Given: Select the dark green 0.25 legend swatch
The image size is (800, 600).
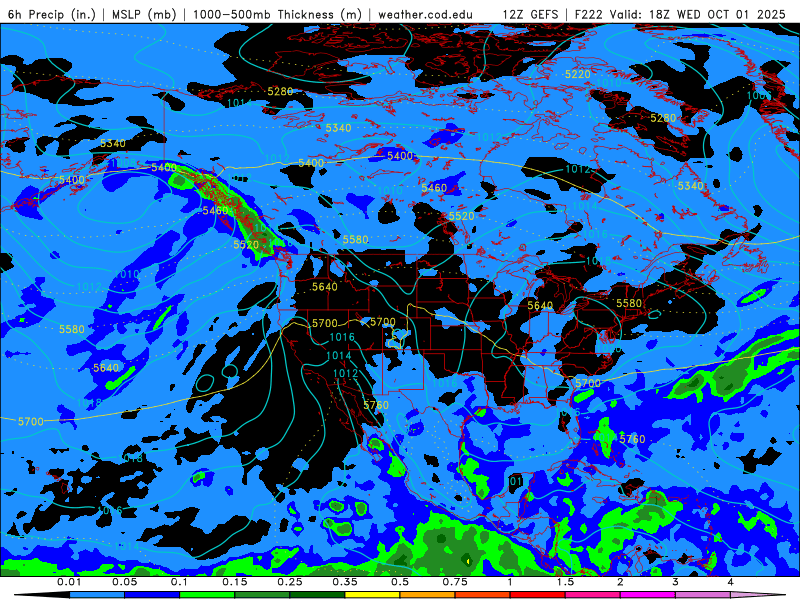Looking at the screenshot, I should point(317,595).
